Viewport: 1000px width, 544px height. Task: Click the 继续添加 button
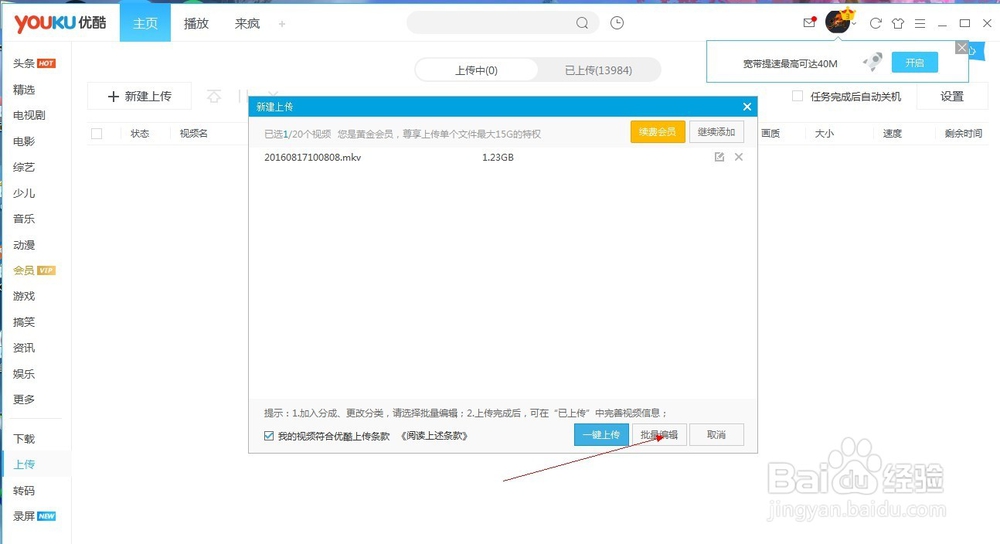716,132
